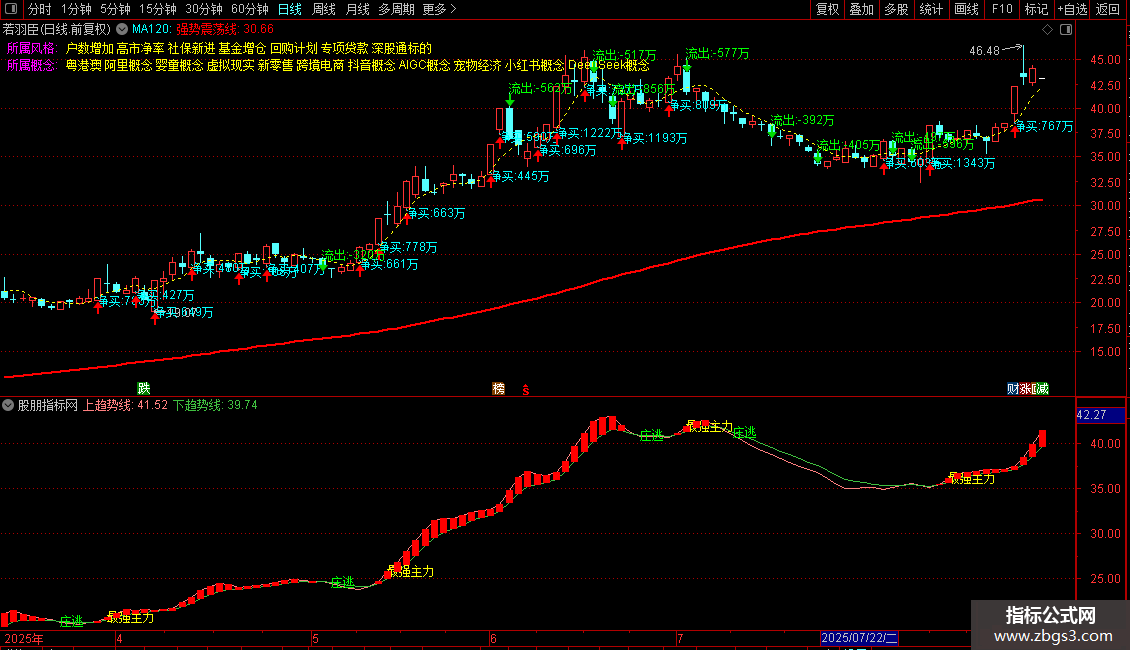Click the 所属风格 label
The width and height of the screenshot is (1130, 650).
(x=32, y=48)
